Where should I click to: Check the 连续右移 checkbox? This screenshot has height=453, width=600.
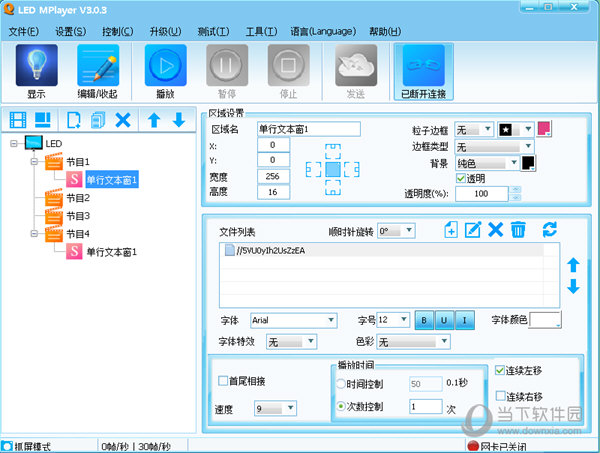click(500, 396)
